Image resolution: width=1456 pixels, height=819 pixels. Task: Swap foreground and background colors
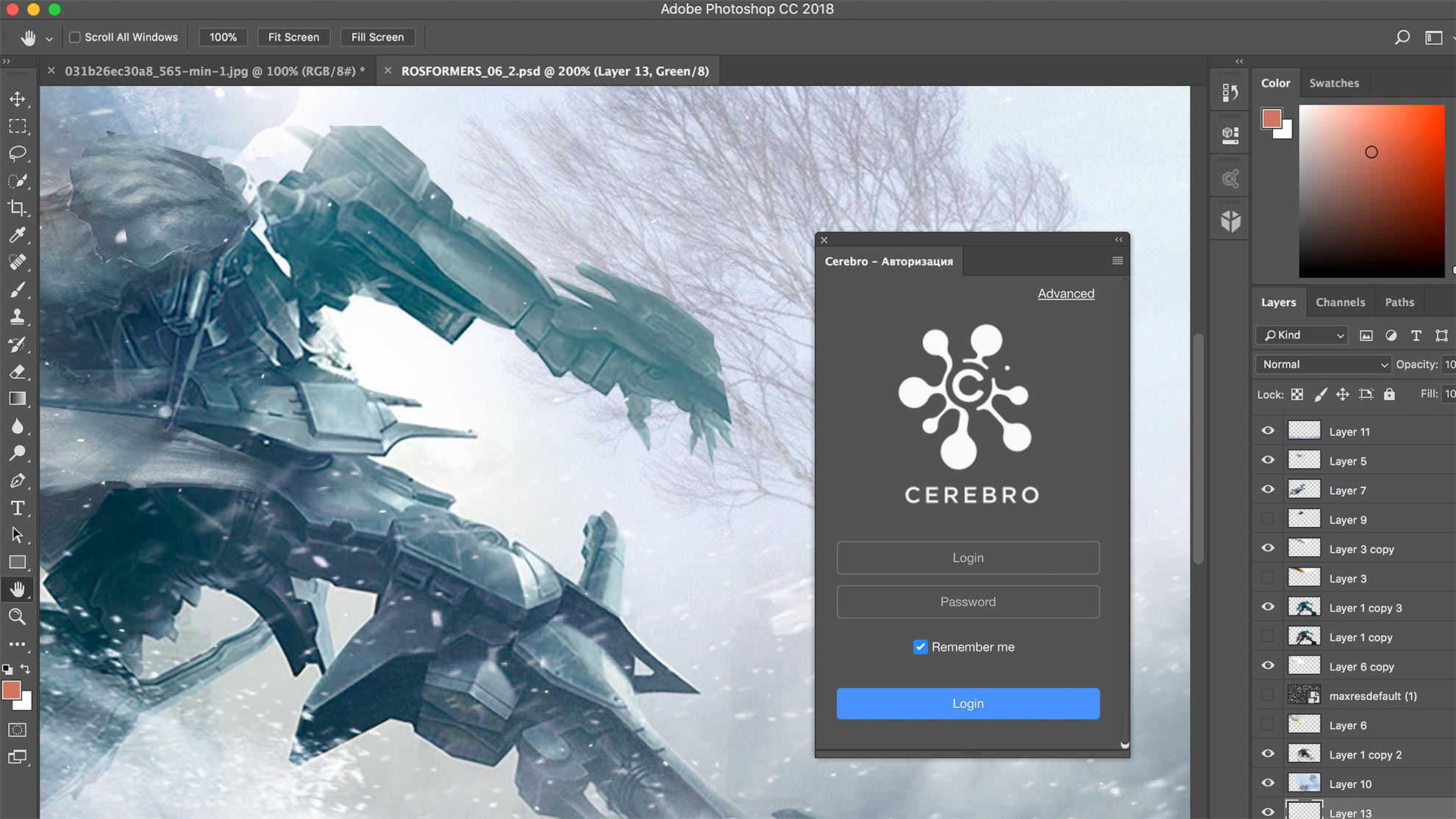tap(26, 668)
